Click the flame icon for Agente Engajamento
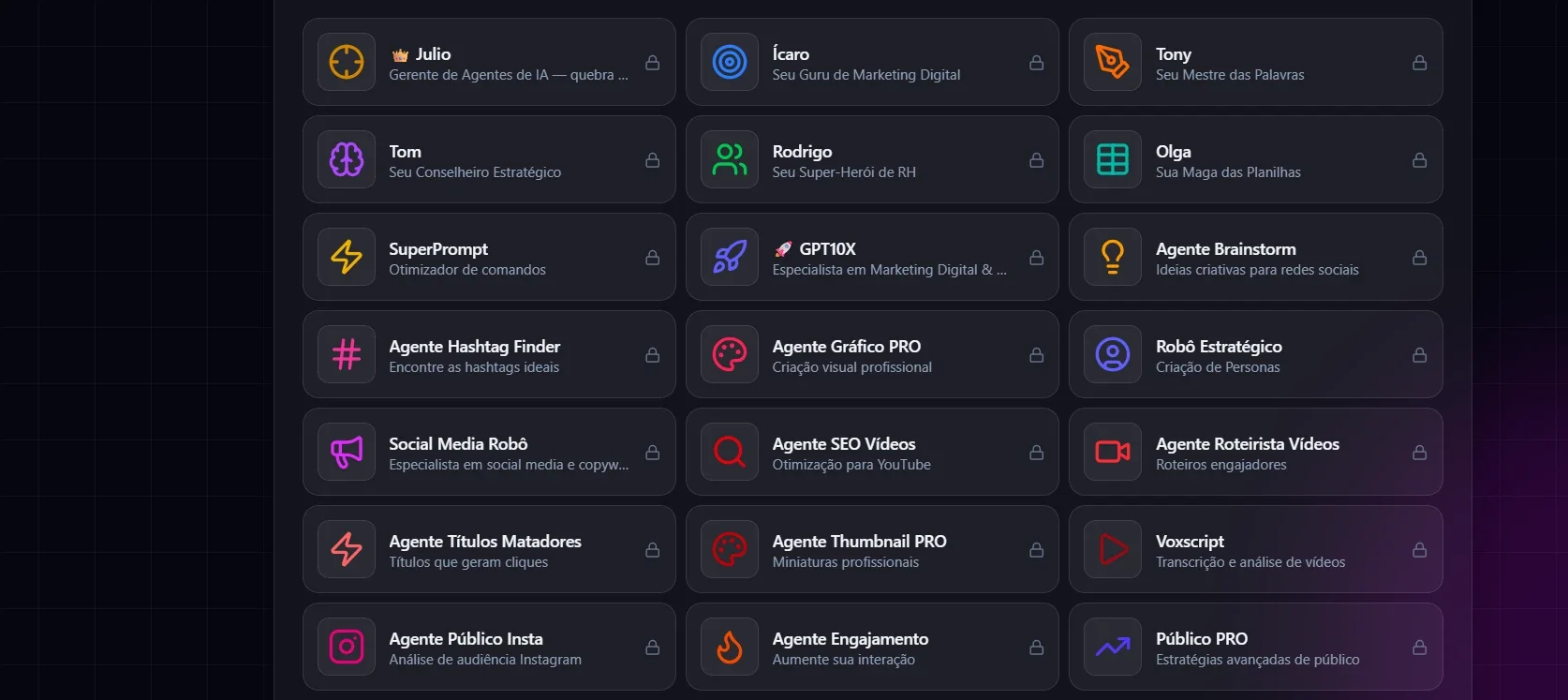 (730, 647)
